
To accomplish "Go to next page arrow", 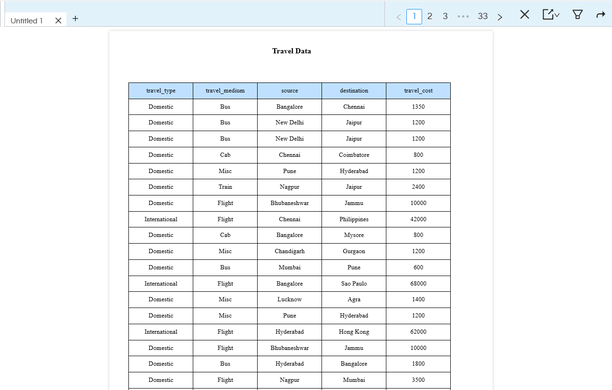I will click(x=500, y=17).
